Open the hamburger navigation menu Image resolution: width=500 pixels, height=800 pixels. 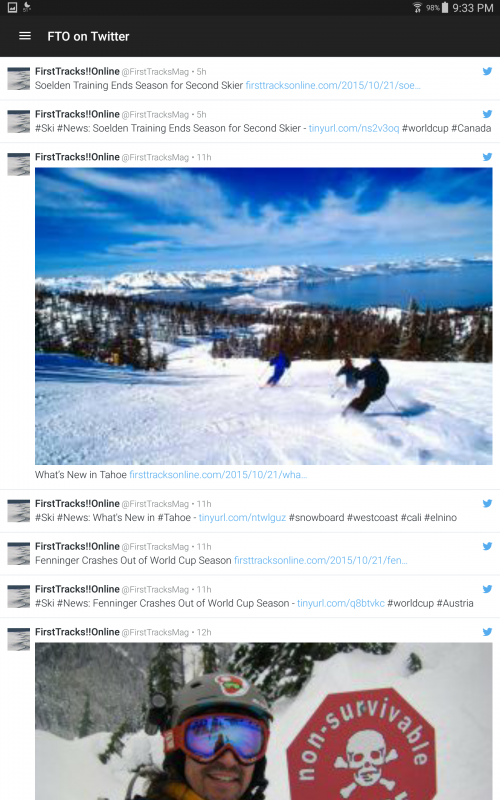[x=24, y=36]
